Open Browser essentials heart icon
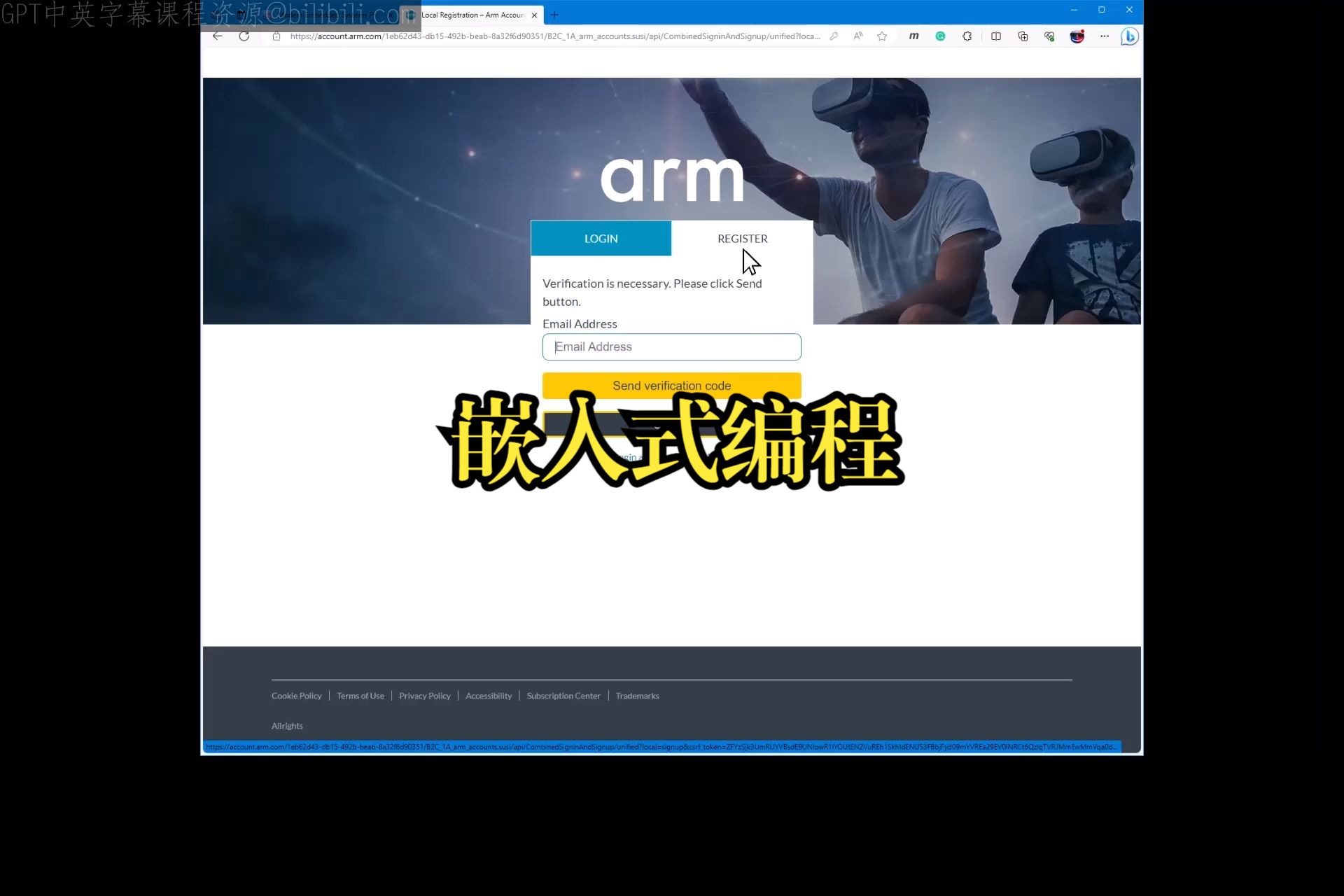This screenshot has width=1344, height=896. pyautogui.click(x=1049, y=36)
